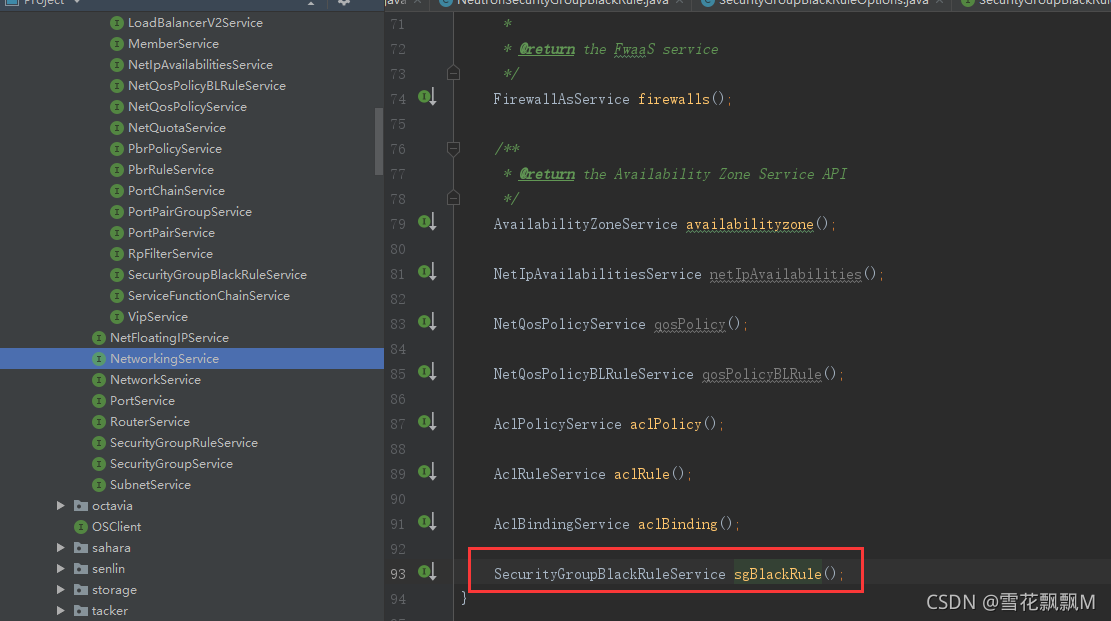Click the @return tag on line 77
Screen dimensions: 1111x621
point(547,174)
